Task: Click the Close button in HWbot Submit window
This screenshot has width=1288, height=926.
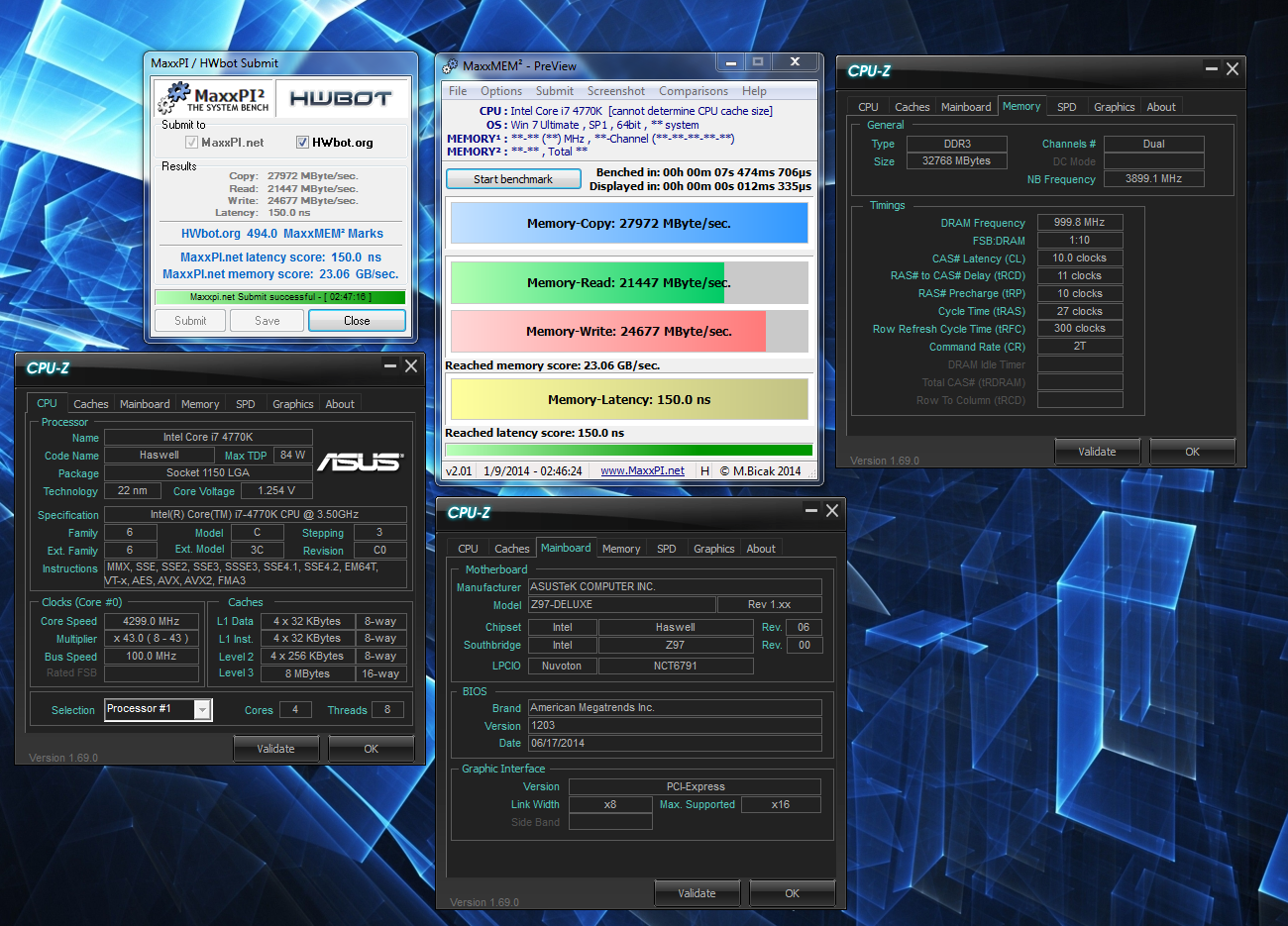Action: click(x=357, y=321)
